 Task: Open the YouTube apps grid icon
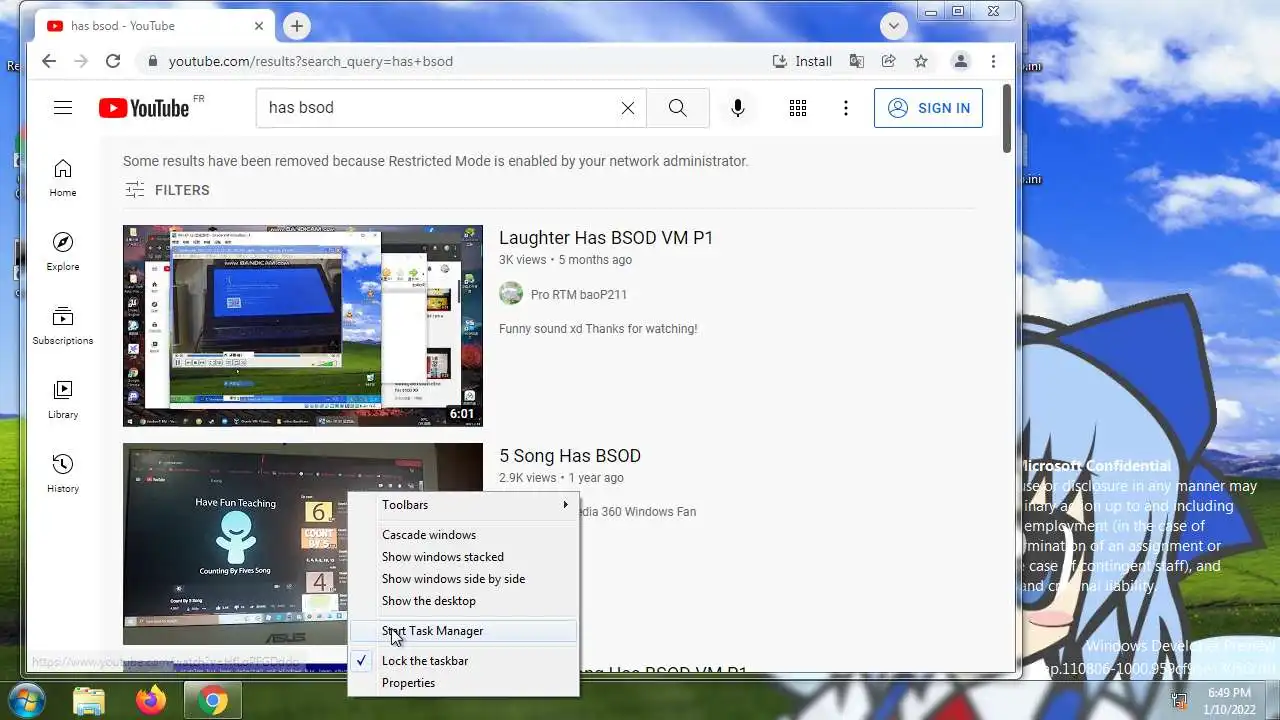pyautogui.click(x=798, y=108)
